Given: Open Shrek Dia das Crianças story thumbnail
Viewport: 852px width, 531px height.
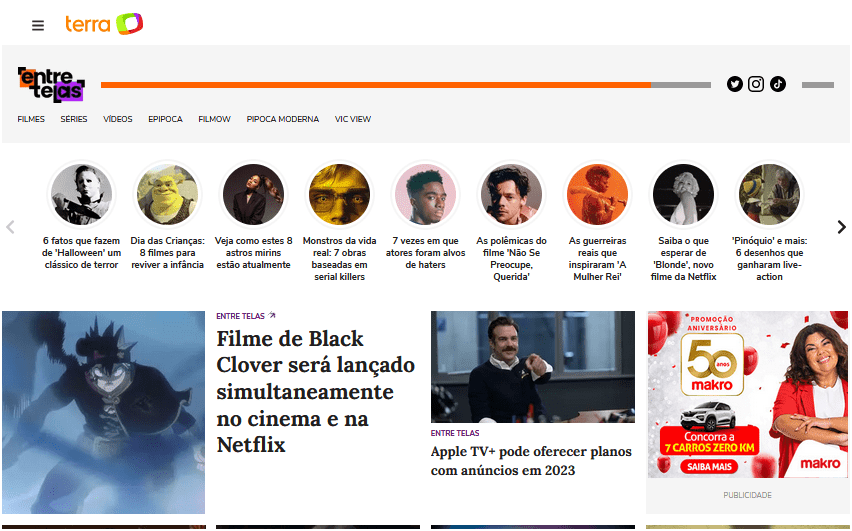Looking at the screenshot, I should (167, 195).
